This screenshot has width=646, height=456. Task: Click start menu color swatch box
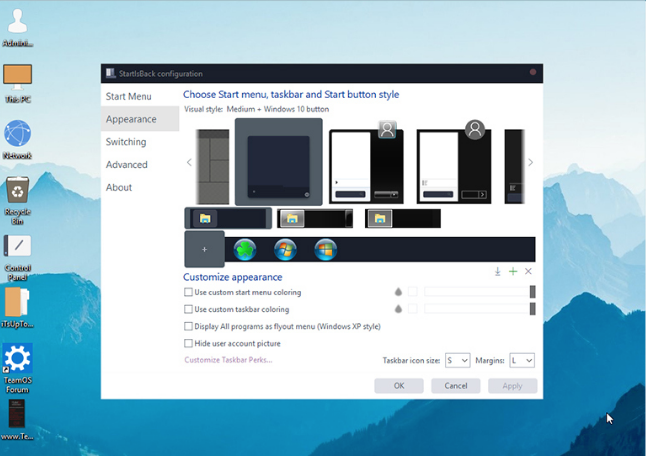coord(412,292)
